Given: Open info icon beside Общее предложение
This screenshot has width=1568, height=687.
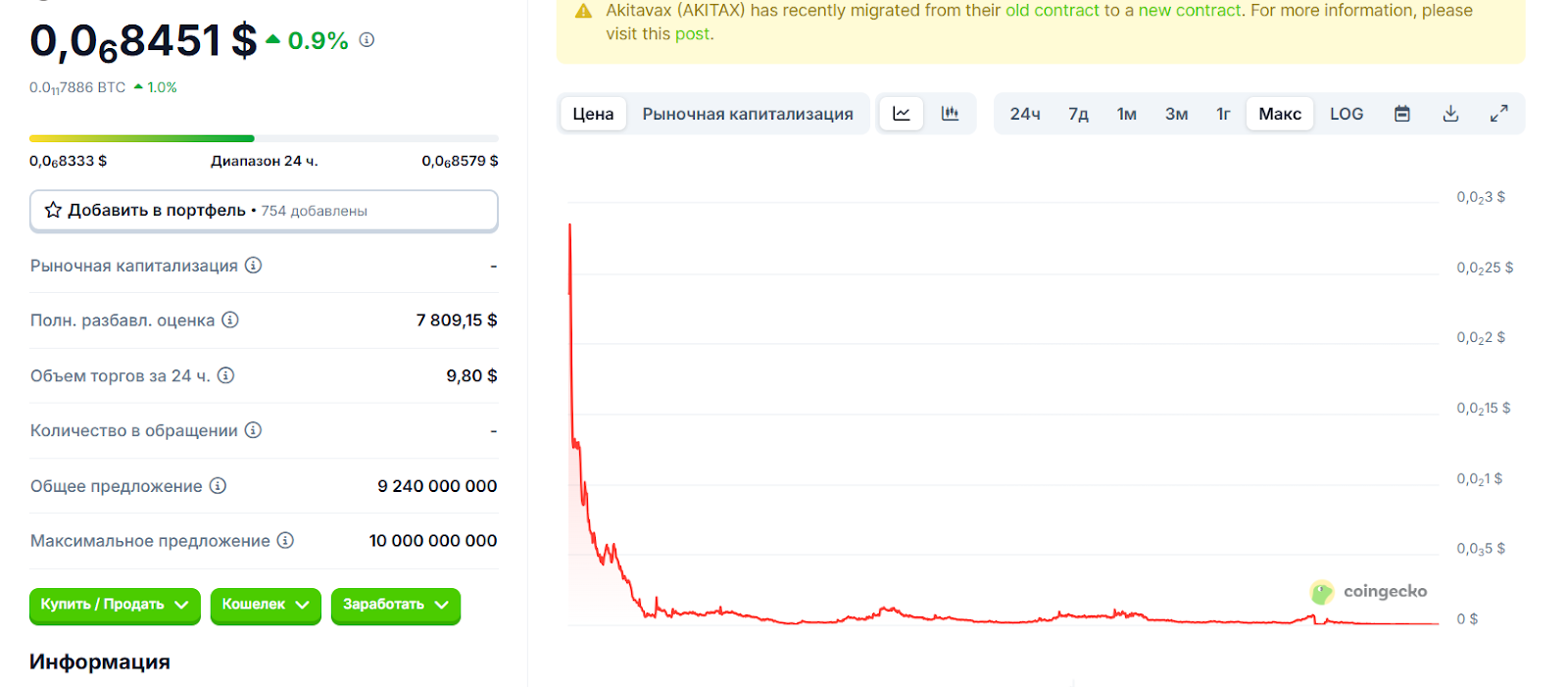Looking at the screenshot, I should coord(218,485).
